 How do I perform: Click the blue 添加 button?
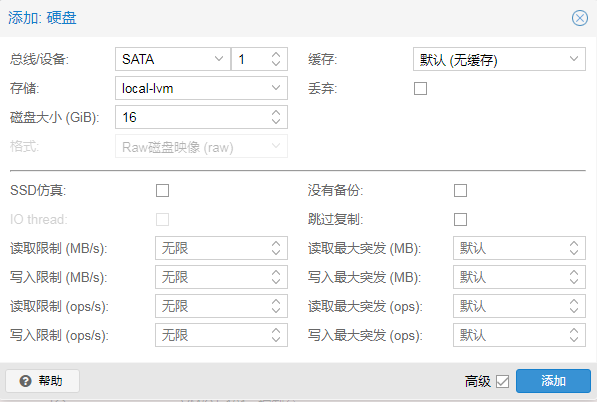(553, 381)
